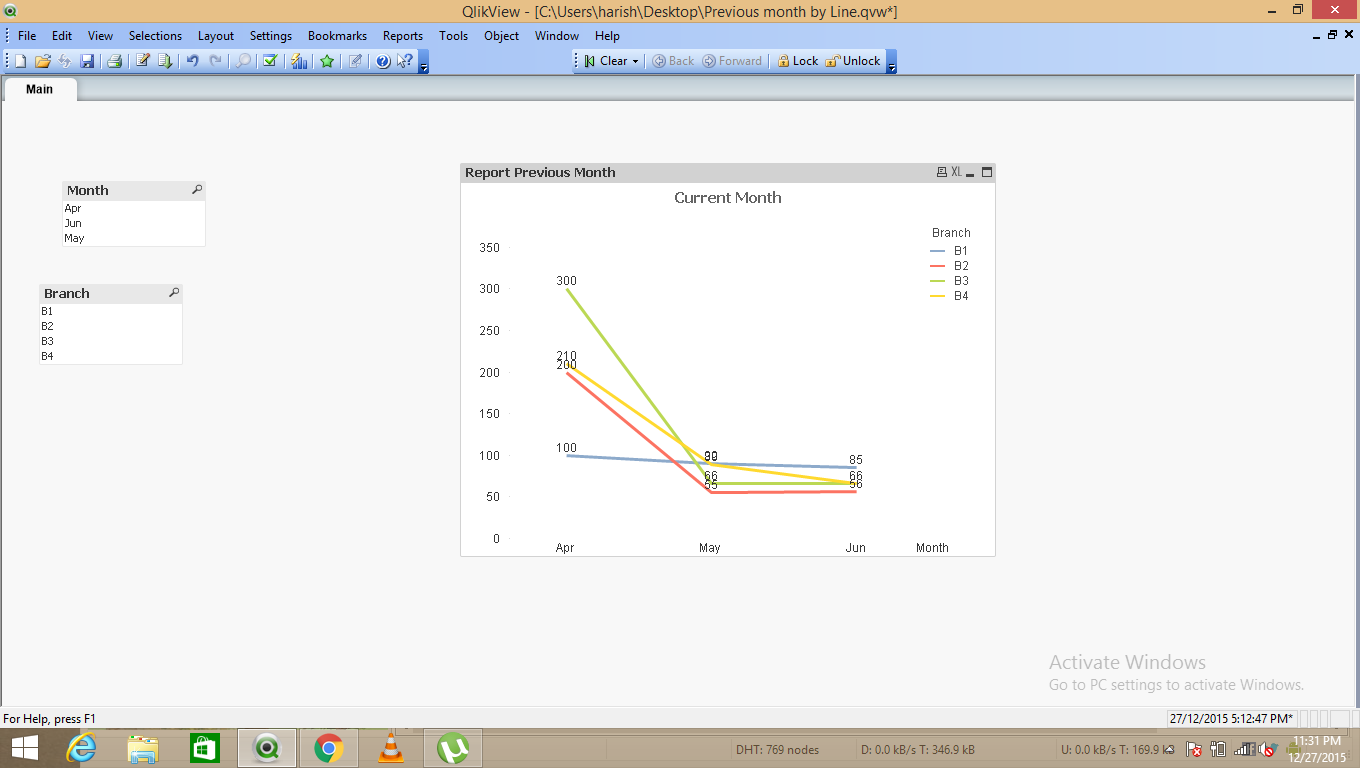Screen dimensions: 1360x768
Task: Open Internet Explorer from taskbar
Action: click(x=81, y=748)
